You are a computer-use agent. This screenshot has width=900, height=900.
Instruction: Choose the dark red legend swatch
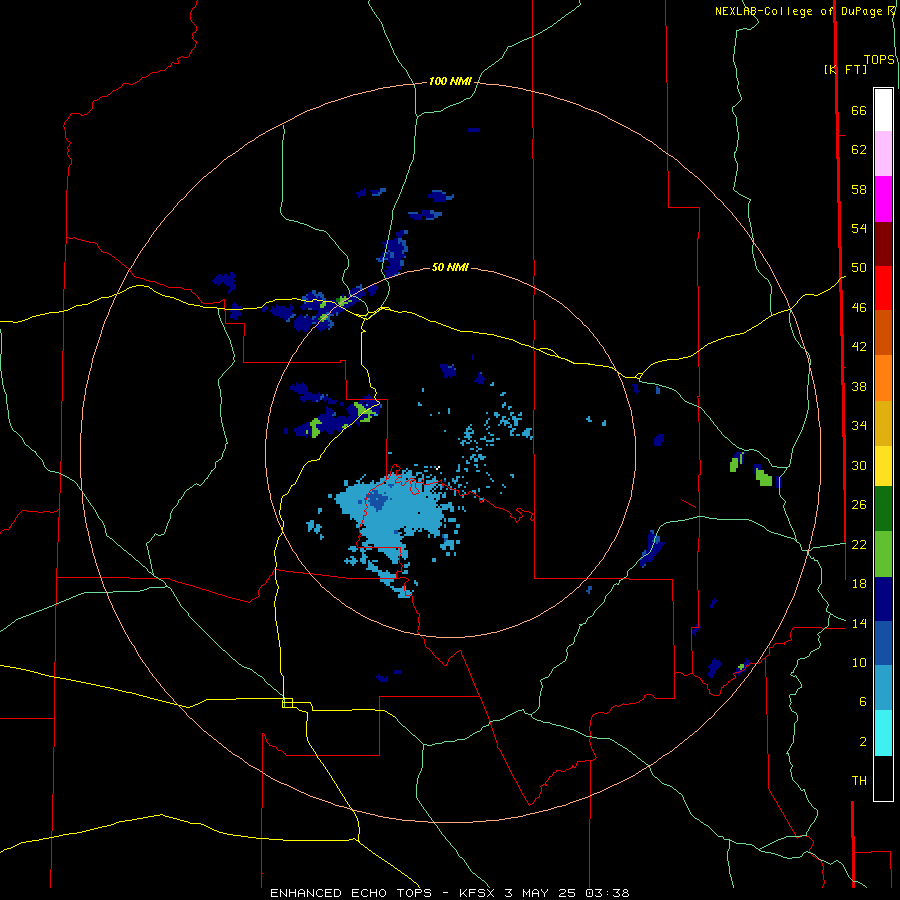(883, 244)
